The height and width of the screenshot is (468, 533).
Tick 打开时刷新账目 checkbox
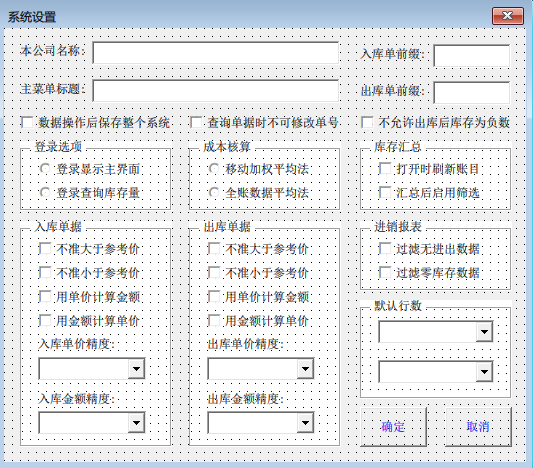coord(385,169)
